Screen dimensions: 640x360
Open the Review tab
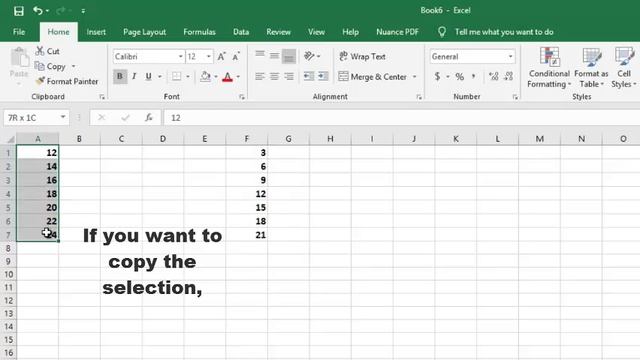(x=278, y=32)
